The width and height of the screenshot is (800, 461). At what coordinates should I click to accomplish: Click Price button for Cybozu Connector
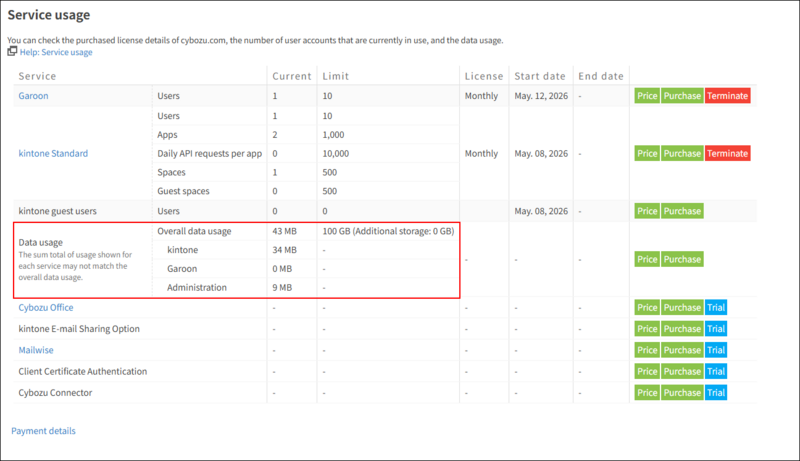pyautogui.click(x=647, y=393)
